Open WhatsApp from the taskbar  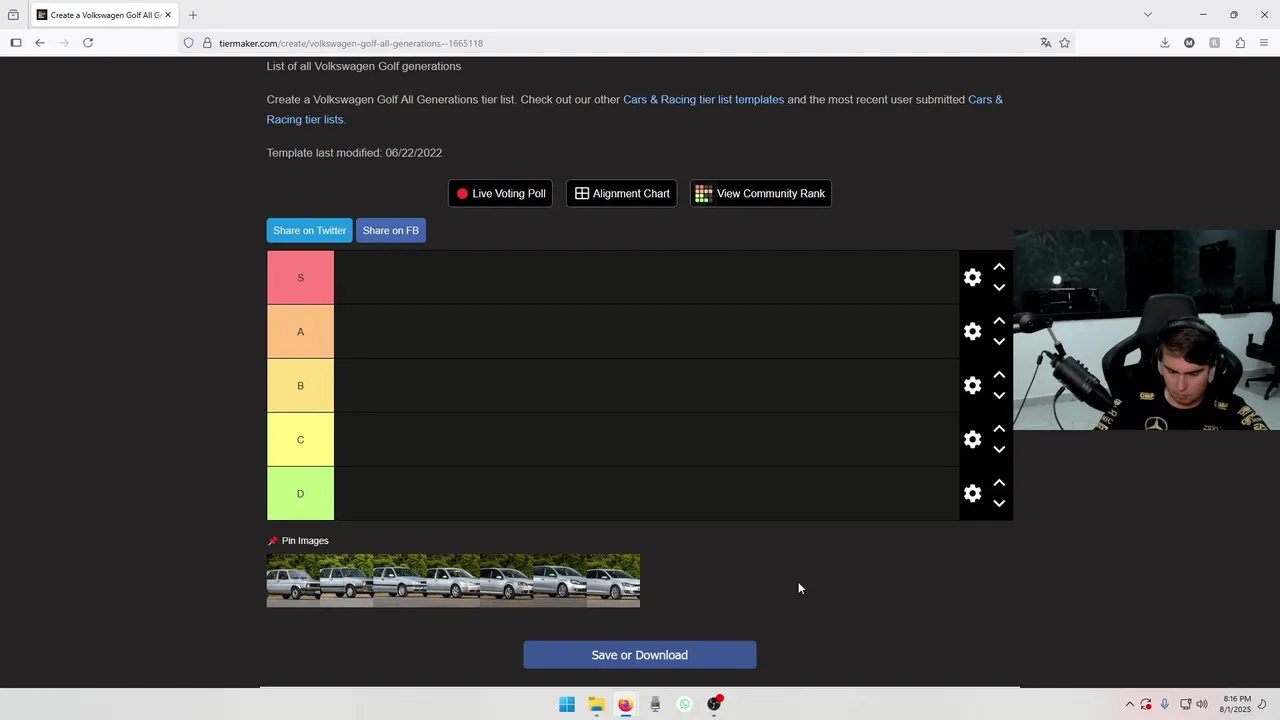[684, 704]
